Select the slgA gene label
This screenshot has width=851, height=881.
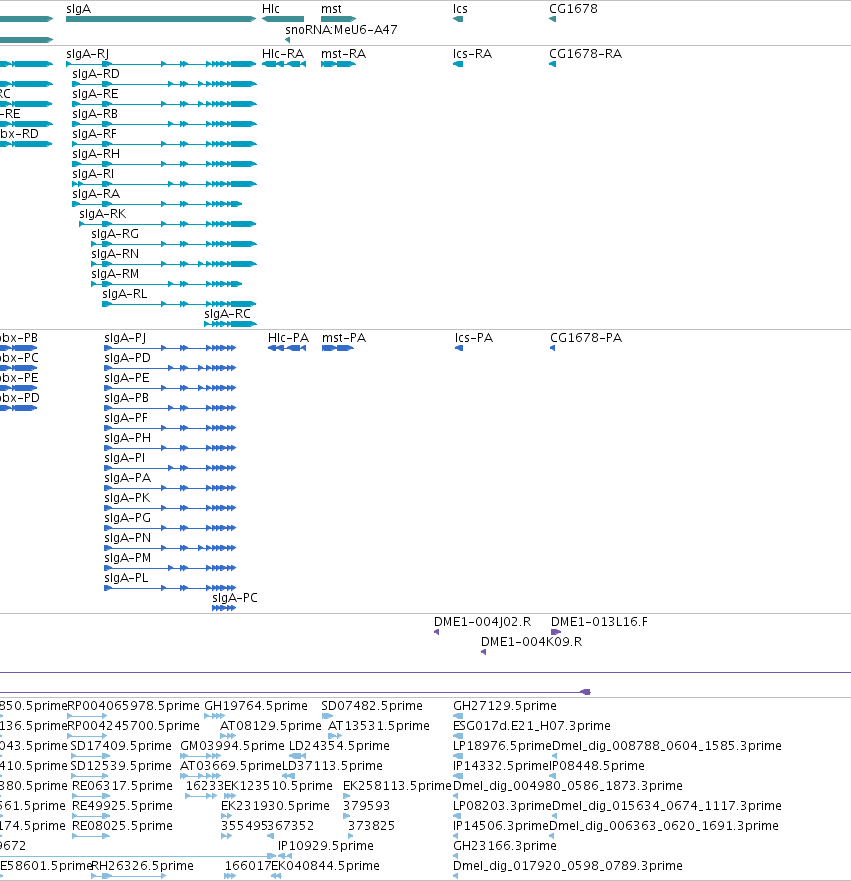(78, 9)
